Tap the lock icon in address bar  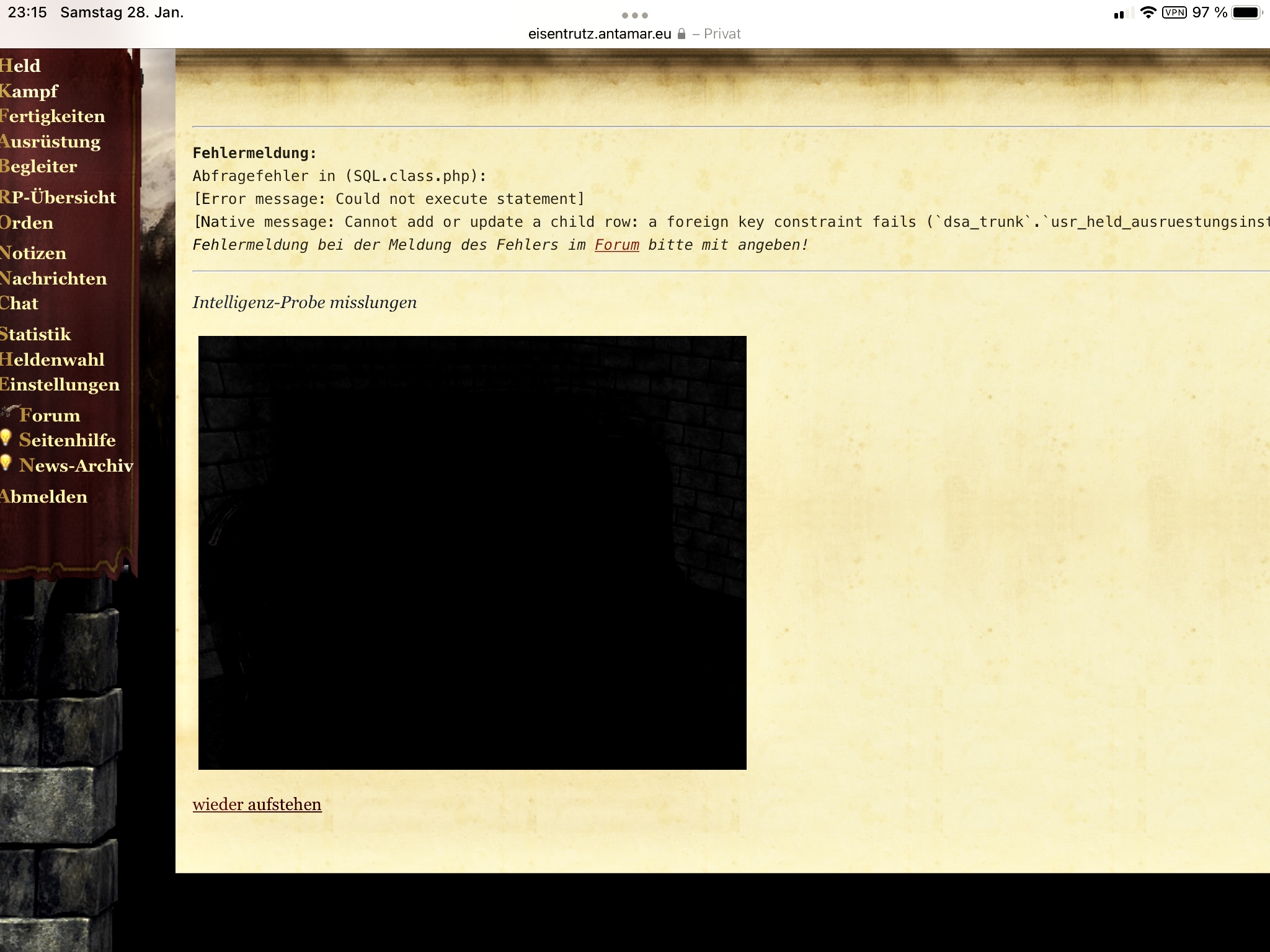click(682, 34)
